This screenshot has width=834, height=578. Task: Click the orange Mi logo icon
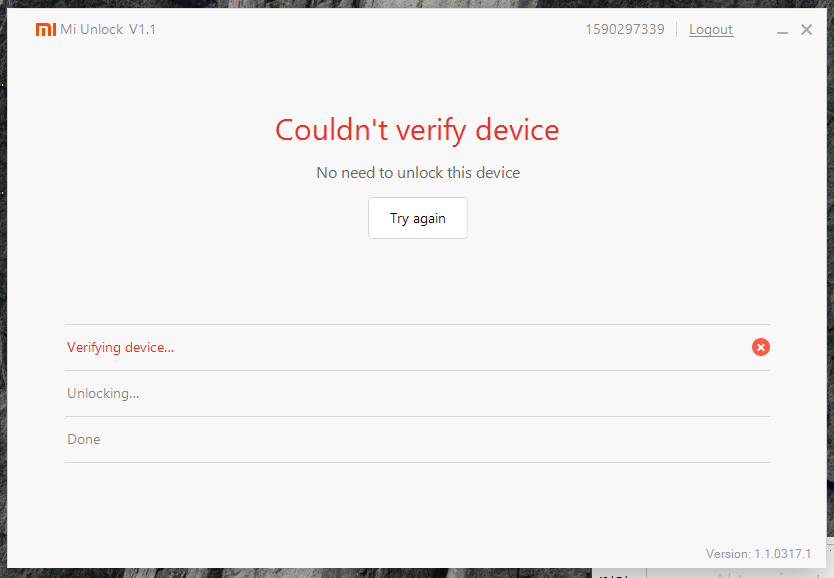tap(45, 29)
